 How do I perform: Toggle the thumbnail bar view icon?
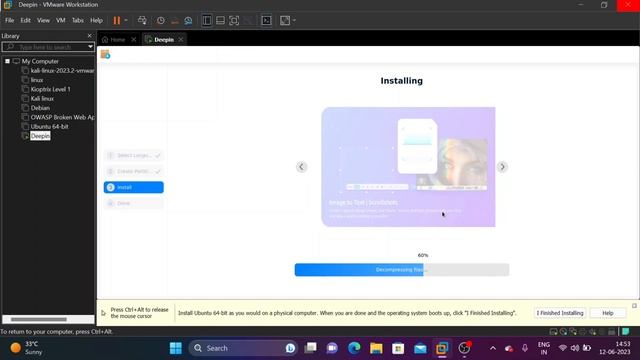(x=220, y=20)
